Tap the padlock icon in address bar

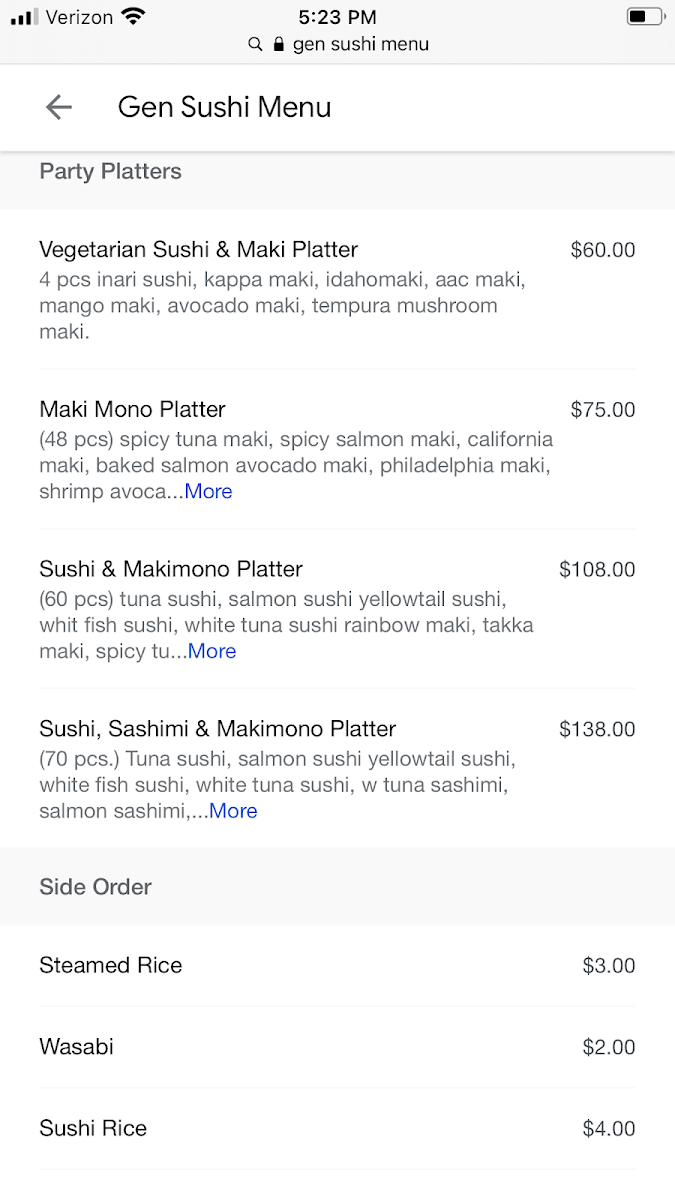(279, 45)
